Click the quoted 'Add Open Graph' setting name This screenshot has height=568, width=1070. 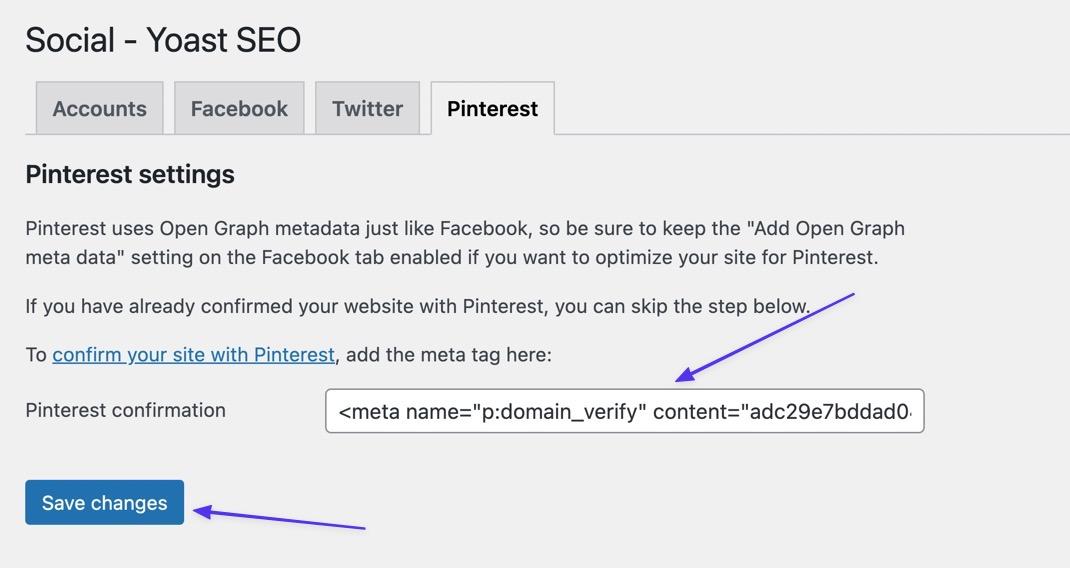778,228
